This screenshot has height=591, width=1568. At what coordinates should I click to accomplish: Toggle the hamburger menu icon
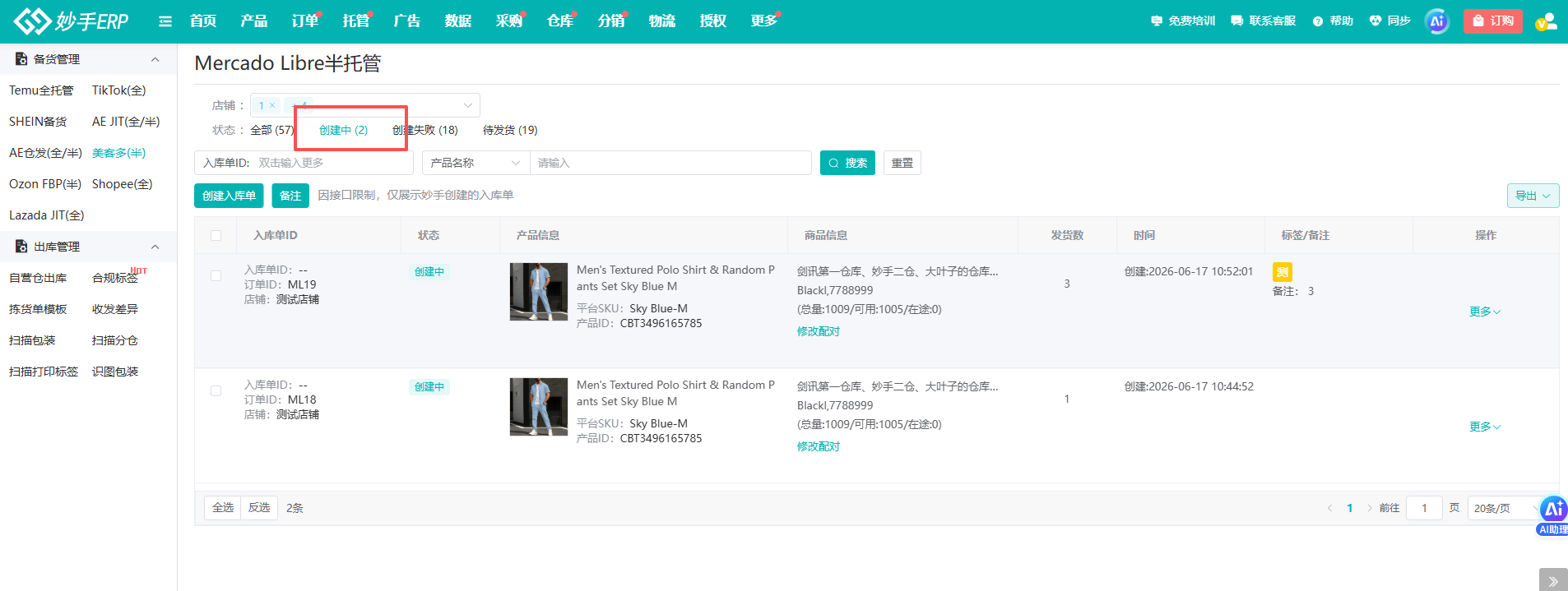coord(165,21)
